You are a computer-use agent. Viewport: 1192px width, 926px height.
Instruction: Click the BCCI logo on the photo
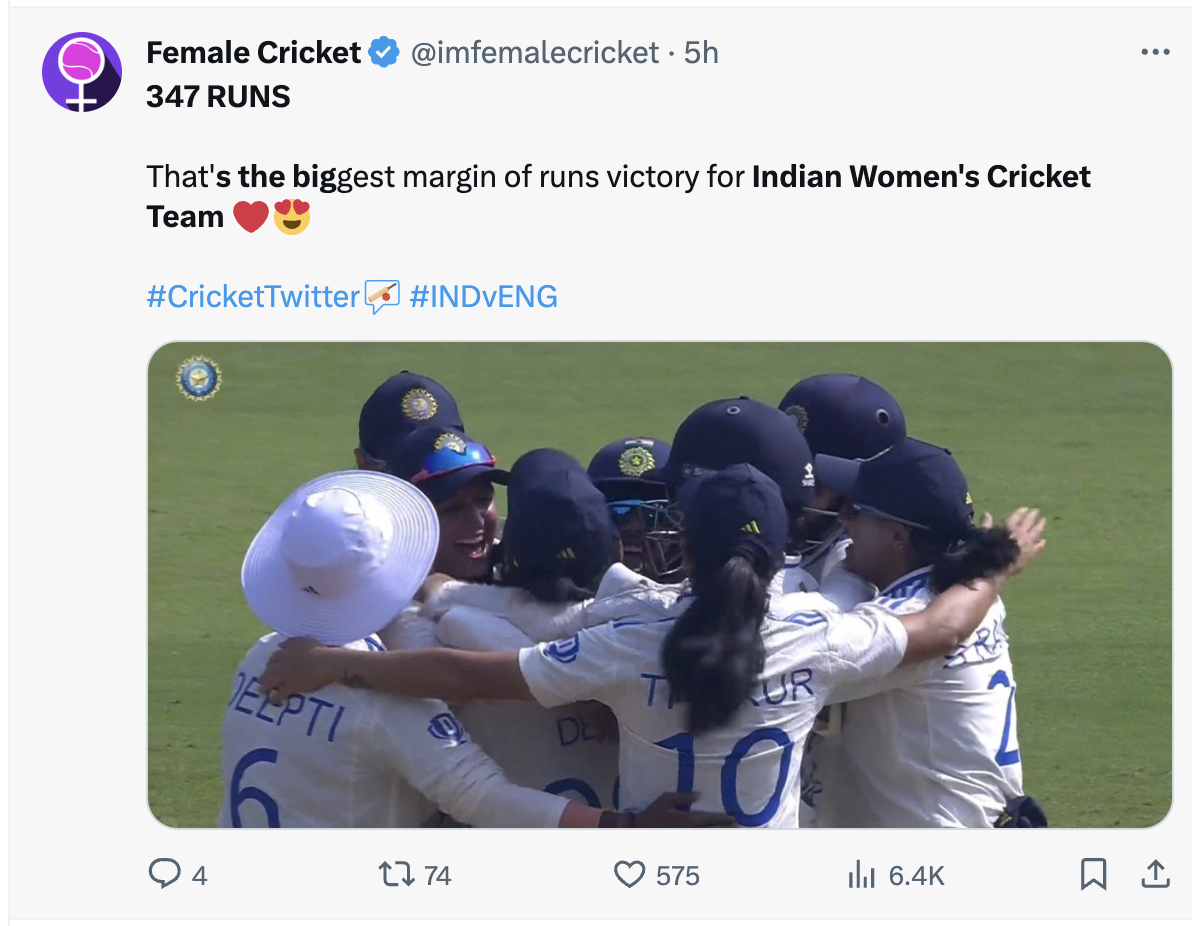point(198,379)
